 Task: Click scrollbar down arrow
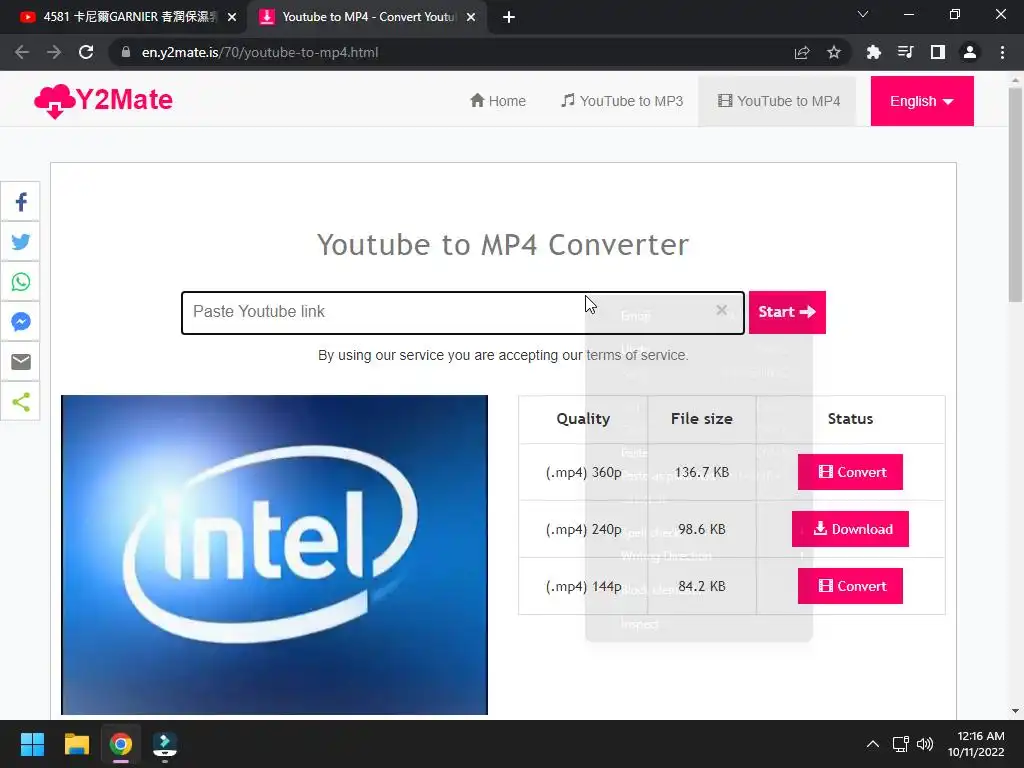[1015, 711]
